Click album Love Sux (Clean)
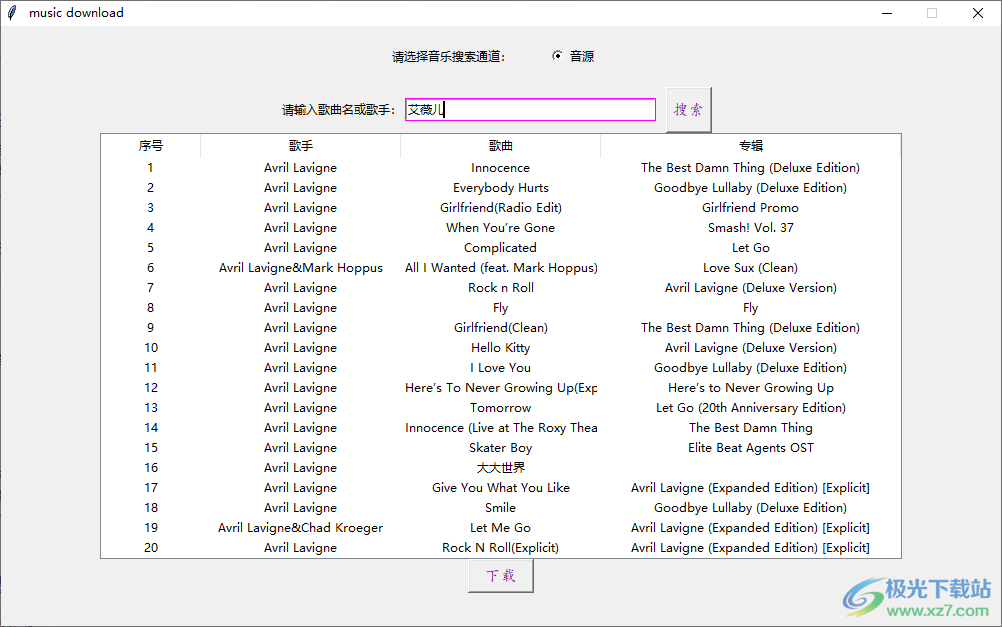Viewport: 1002px width, 627px height. pos(751,268)
